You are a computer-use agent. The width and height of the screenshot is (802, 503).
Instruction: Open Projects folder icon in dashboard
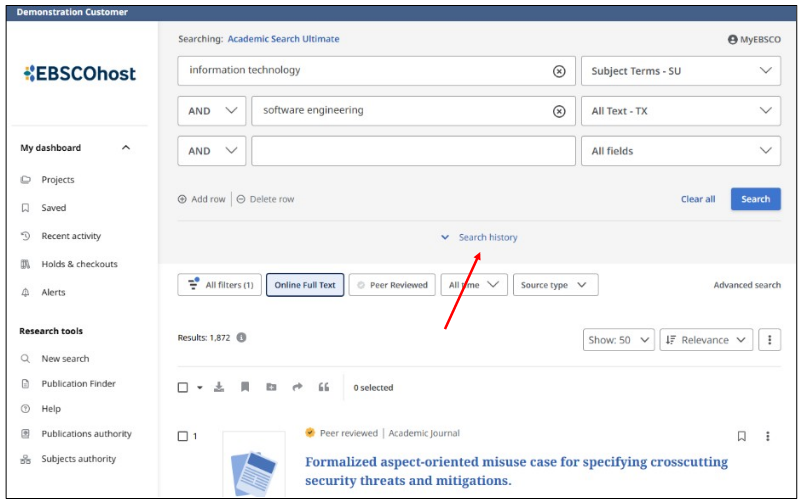click(x=26, y=180)
